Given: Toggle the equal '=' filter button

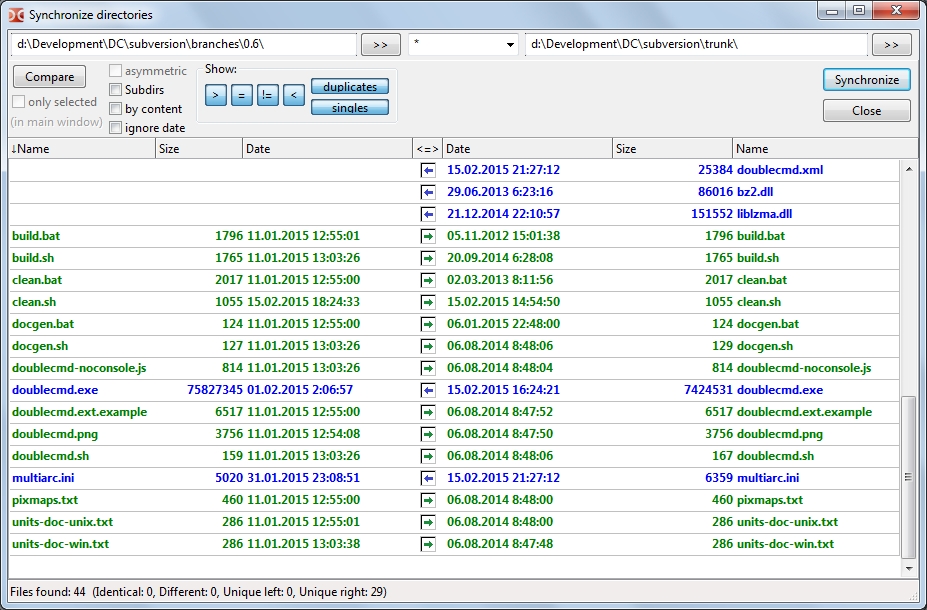Looking at the screenshot, I should point(241,96).
